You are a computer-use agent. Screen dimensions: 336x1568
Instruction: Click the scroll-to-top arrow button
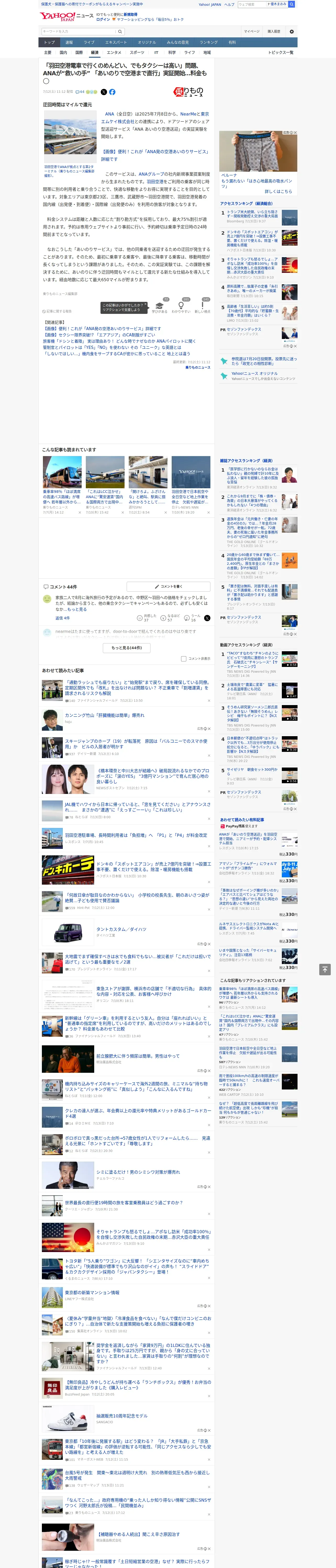coord(325,969)
